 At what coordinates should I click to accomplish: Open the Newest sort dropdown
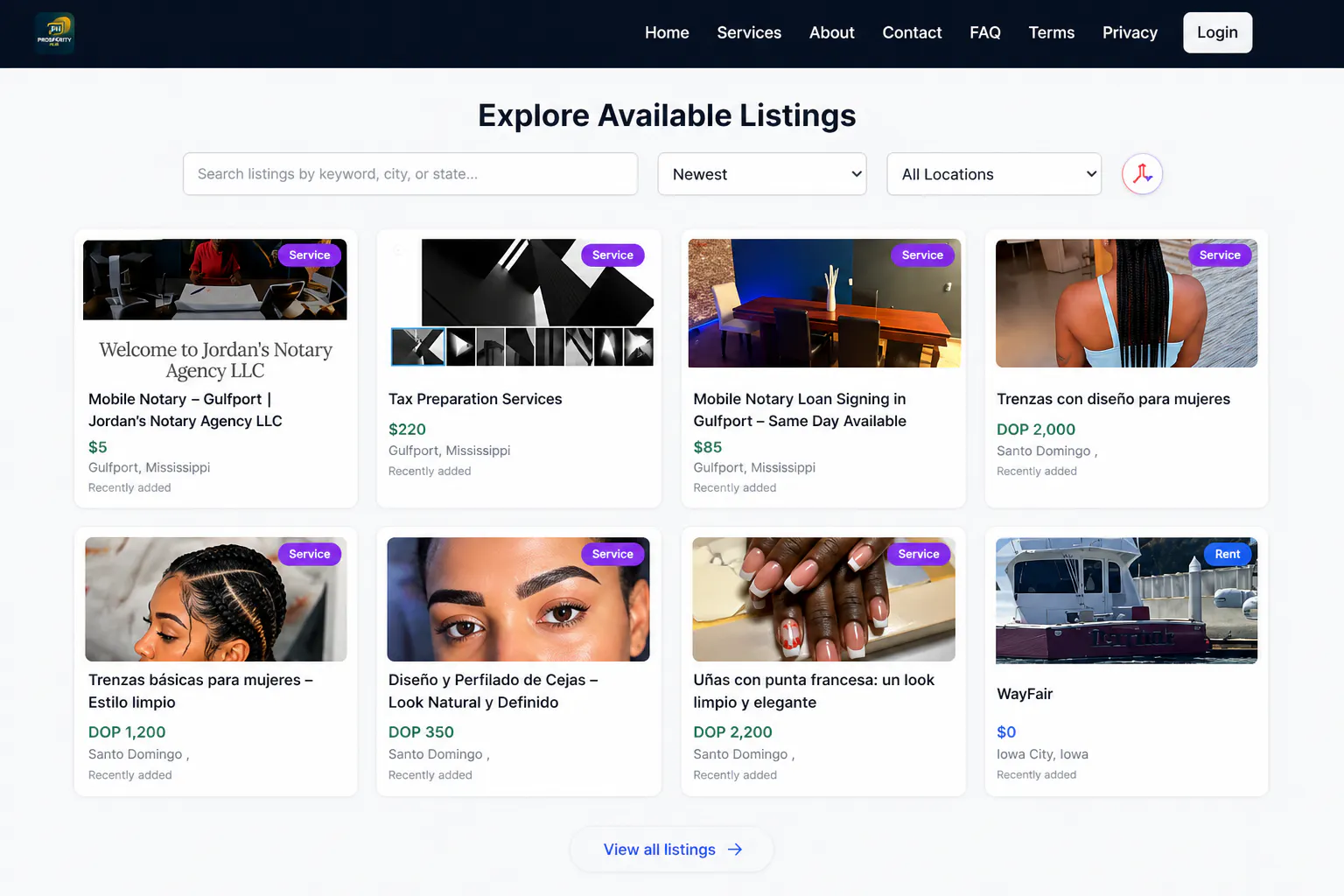[762, 174]
